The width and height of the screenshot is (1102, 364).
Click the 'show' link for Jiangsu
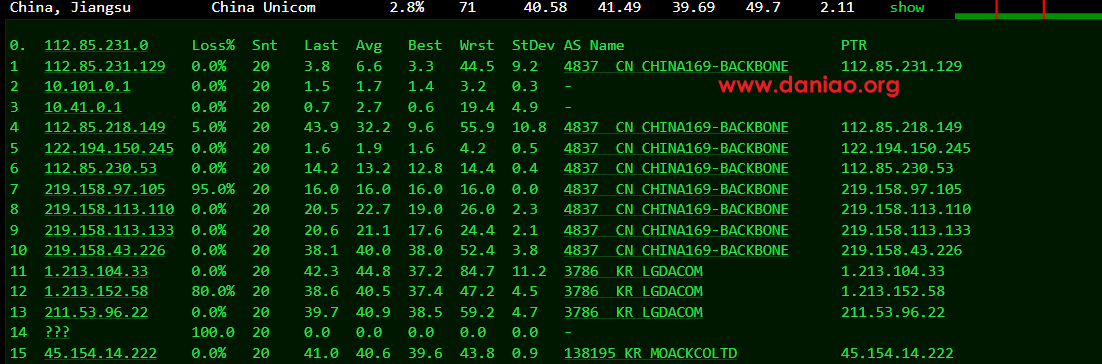click(907, 8)
